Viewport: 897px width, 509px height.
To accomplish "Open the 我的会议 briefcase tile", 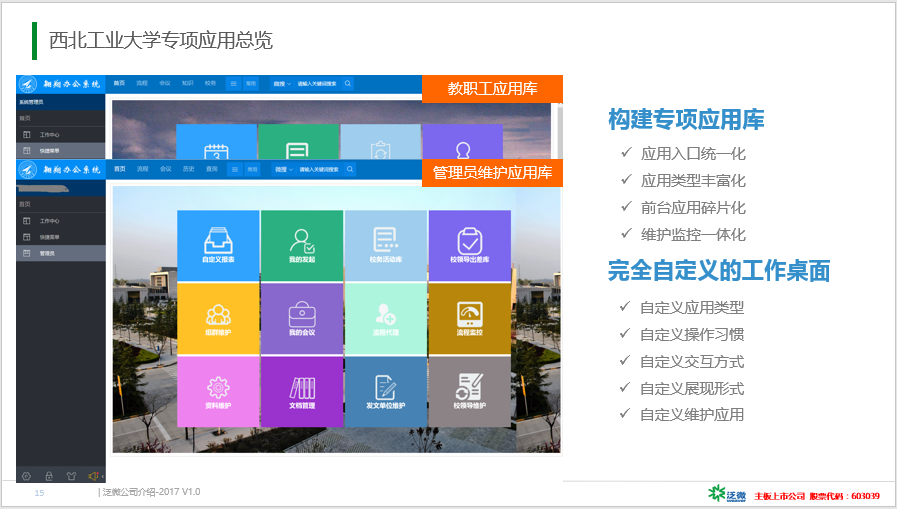I will click(302, 319).
